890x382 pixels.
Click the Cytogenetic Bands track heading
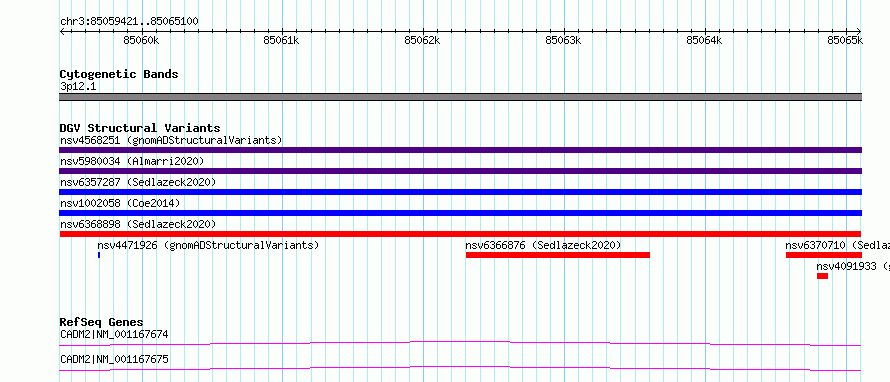119,74
